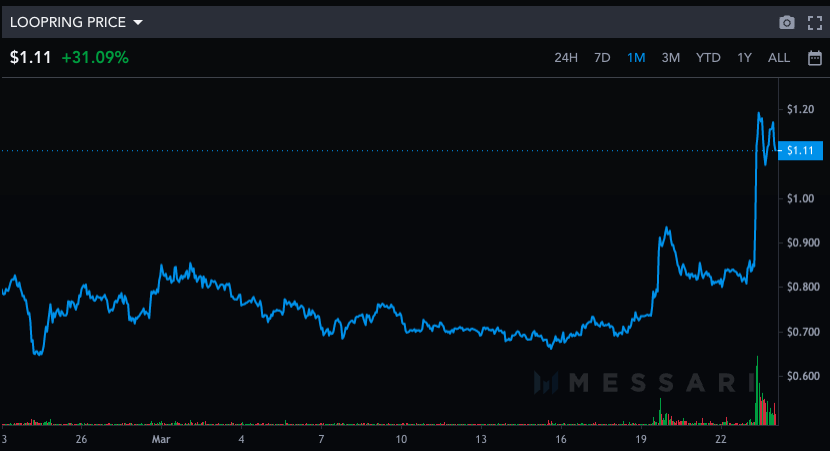Click the 13 date label on time axis
830x451 pixels.
coord(481,439)
